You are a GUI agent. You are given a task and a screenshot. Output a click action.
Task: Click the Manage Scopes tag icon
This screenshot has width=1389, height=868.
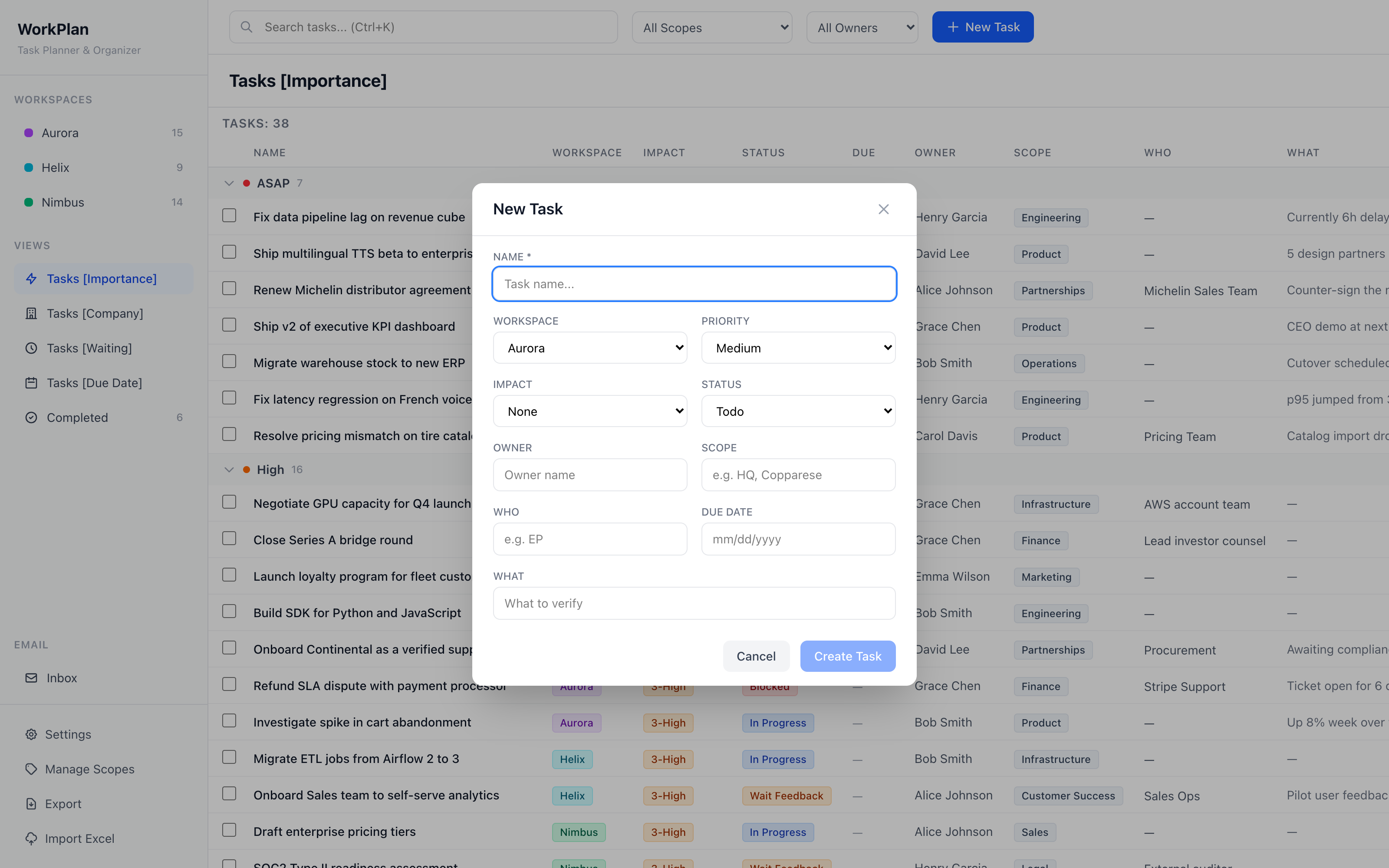point(32,769)
